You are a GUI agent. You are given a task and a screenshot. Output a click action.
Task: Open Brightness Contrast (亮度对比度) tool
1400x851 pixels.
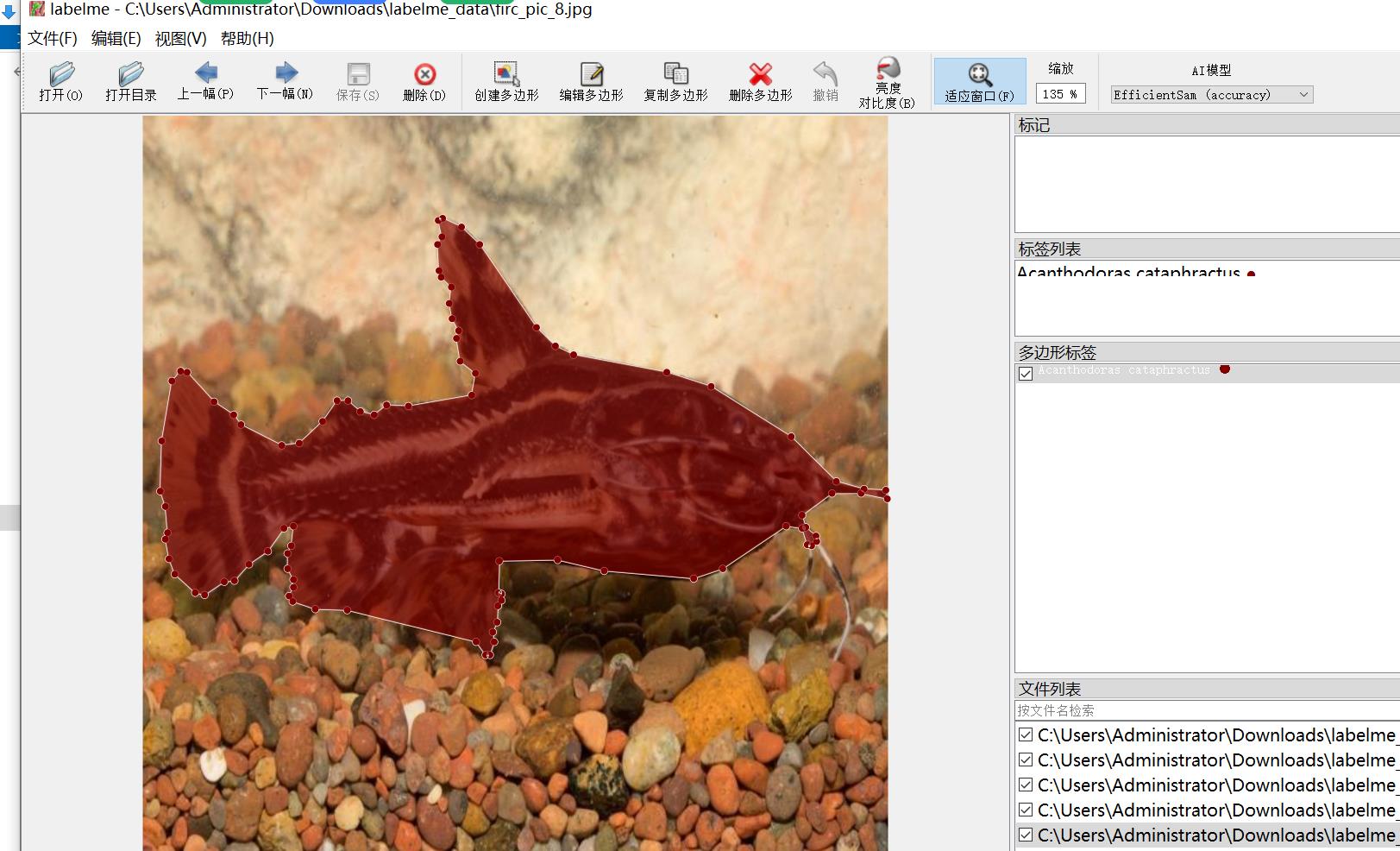point(887,83)
